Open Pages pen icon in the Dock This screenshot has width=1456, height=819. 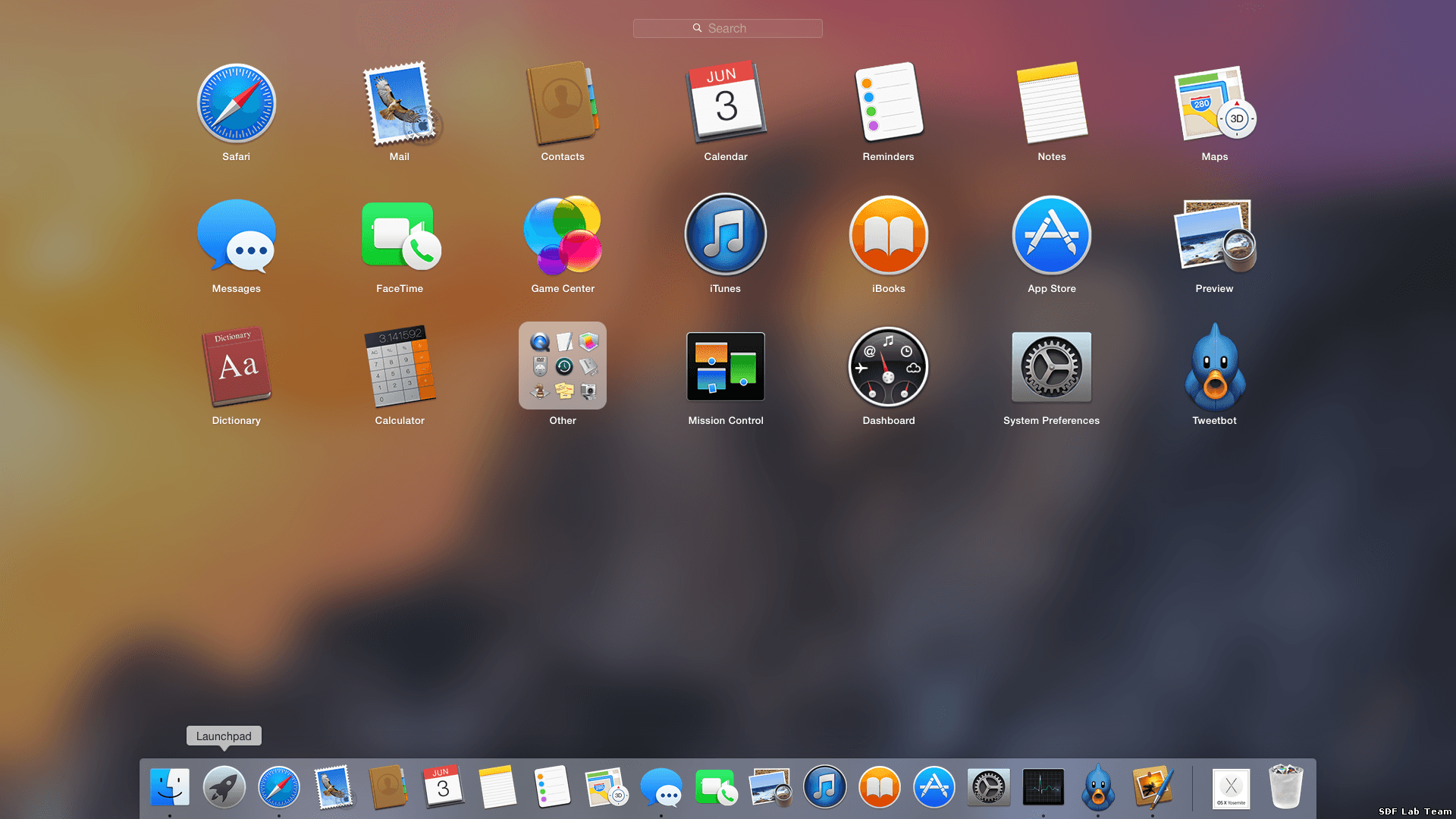tap(1153, 787)
